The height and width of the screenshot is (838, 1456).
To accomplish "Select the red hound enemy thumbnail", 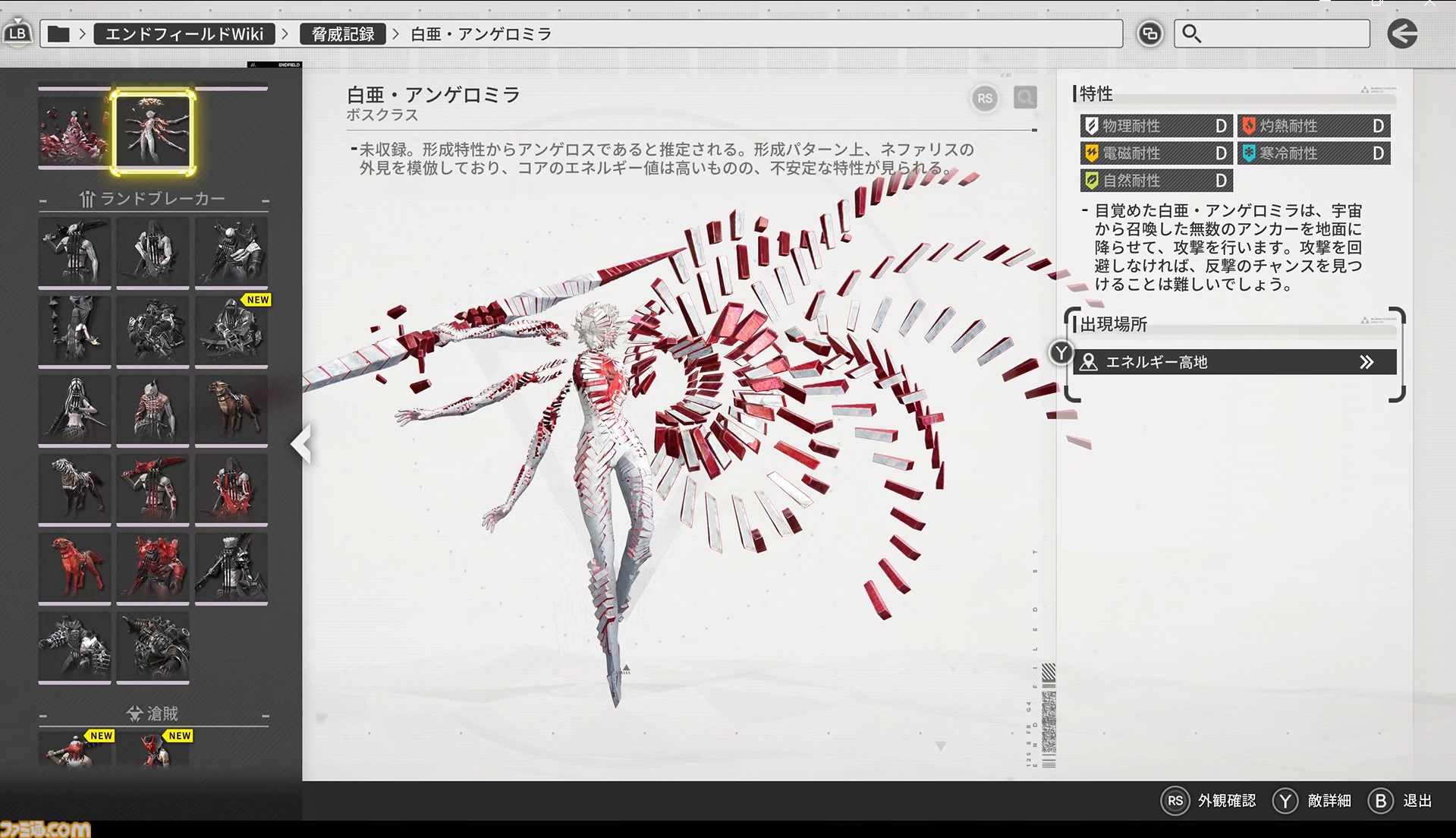I will point(74,568).
